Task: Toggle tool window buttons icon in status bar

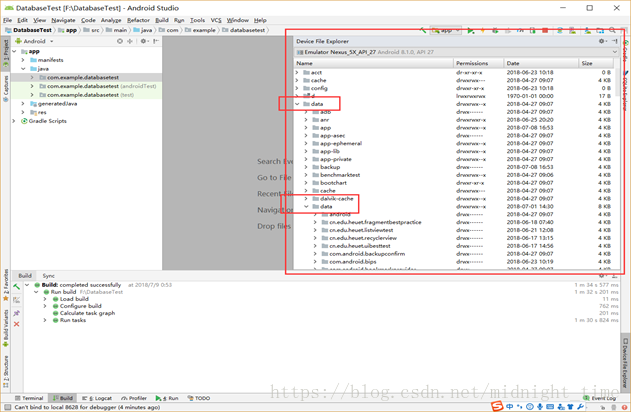Action: click(7, 407)
